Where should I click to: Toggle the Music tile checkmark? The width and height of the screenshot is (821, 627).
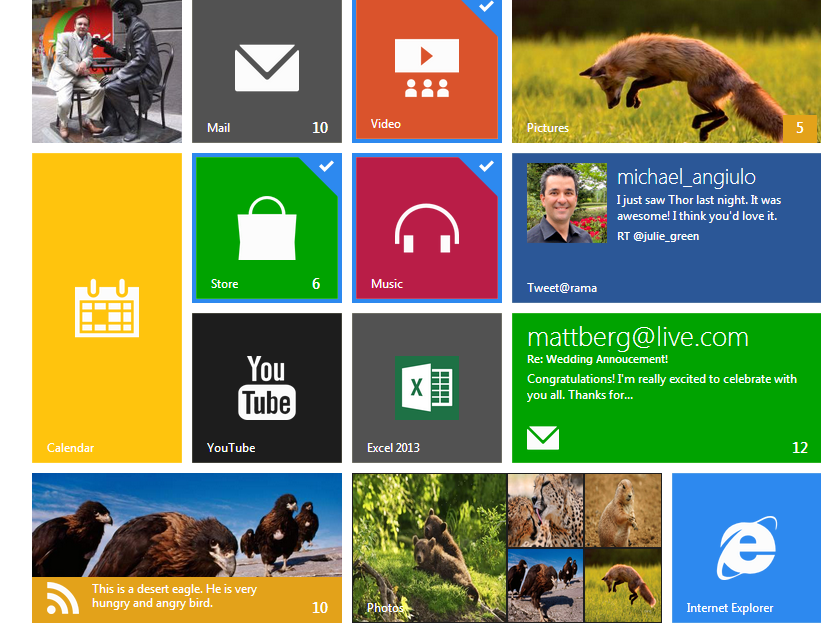tap(486, 165)
